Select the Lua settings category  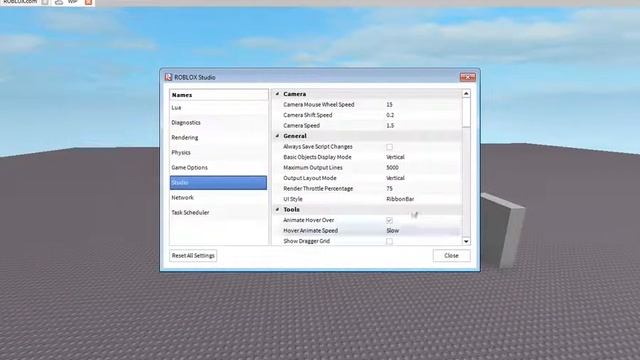pos(218,108)
